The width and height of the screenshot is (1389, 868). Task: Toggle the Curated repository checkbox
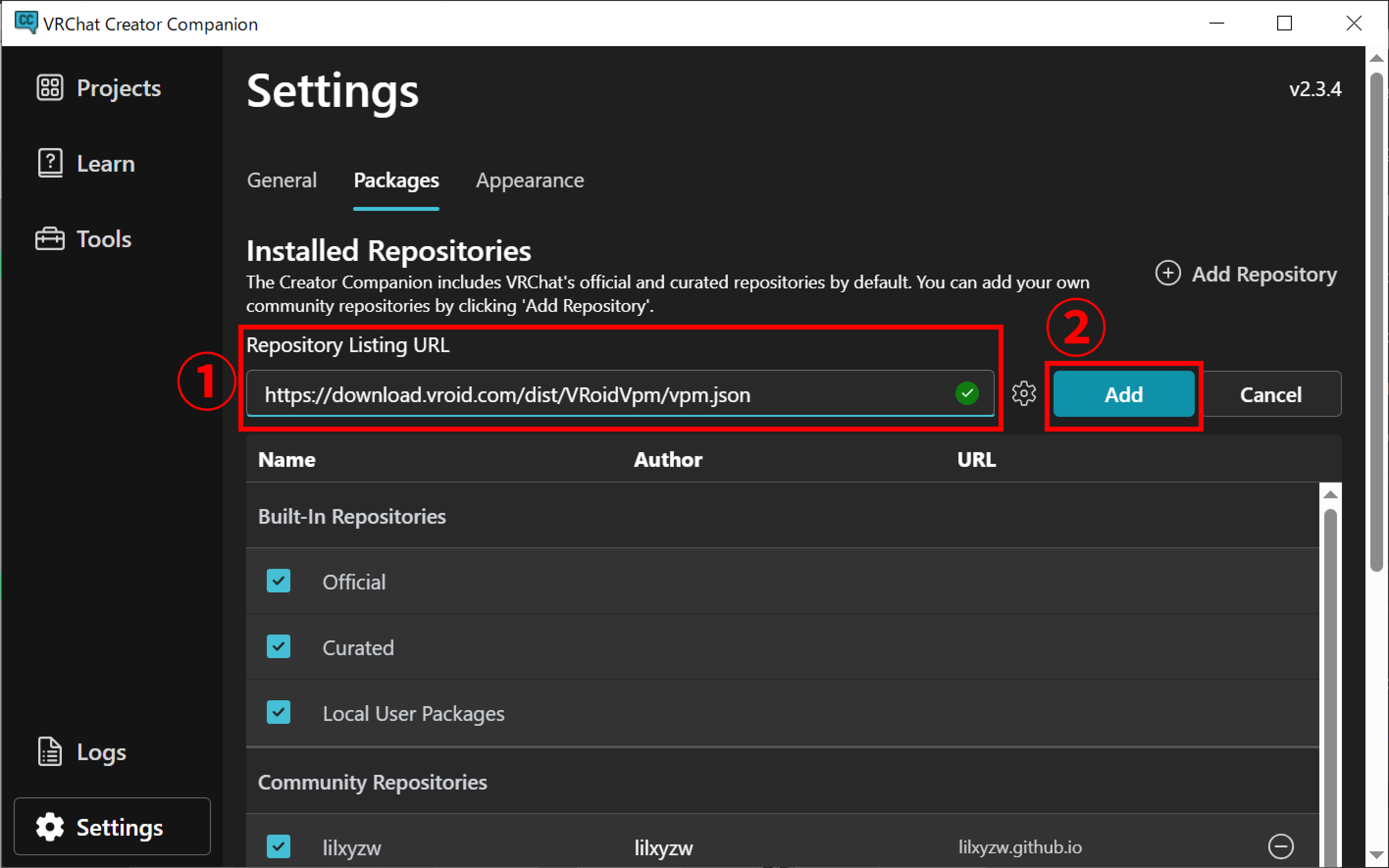coord(279,647)
